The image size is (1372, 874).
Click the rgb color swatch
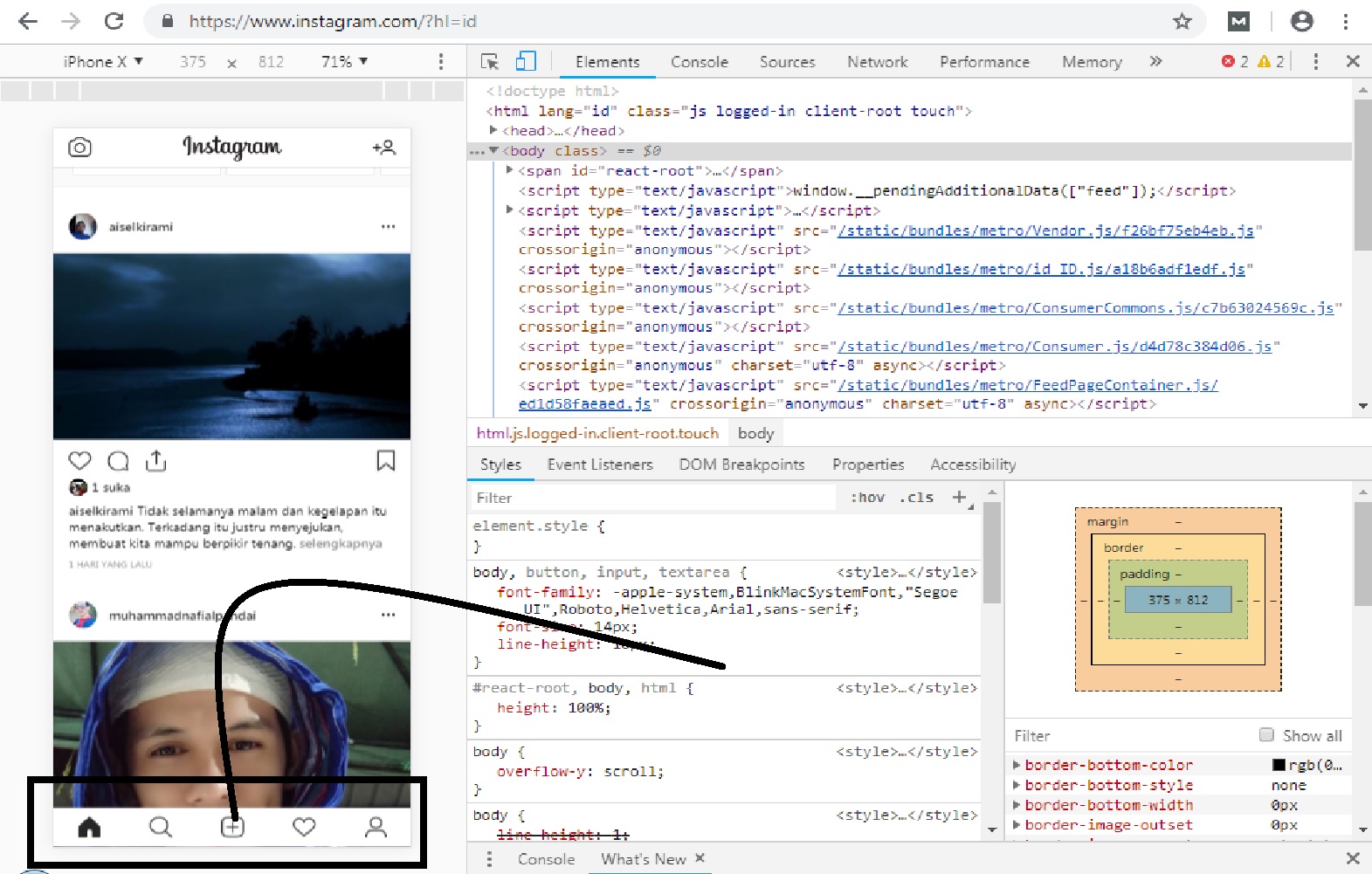(1279, 765)
